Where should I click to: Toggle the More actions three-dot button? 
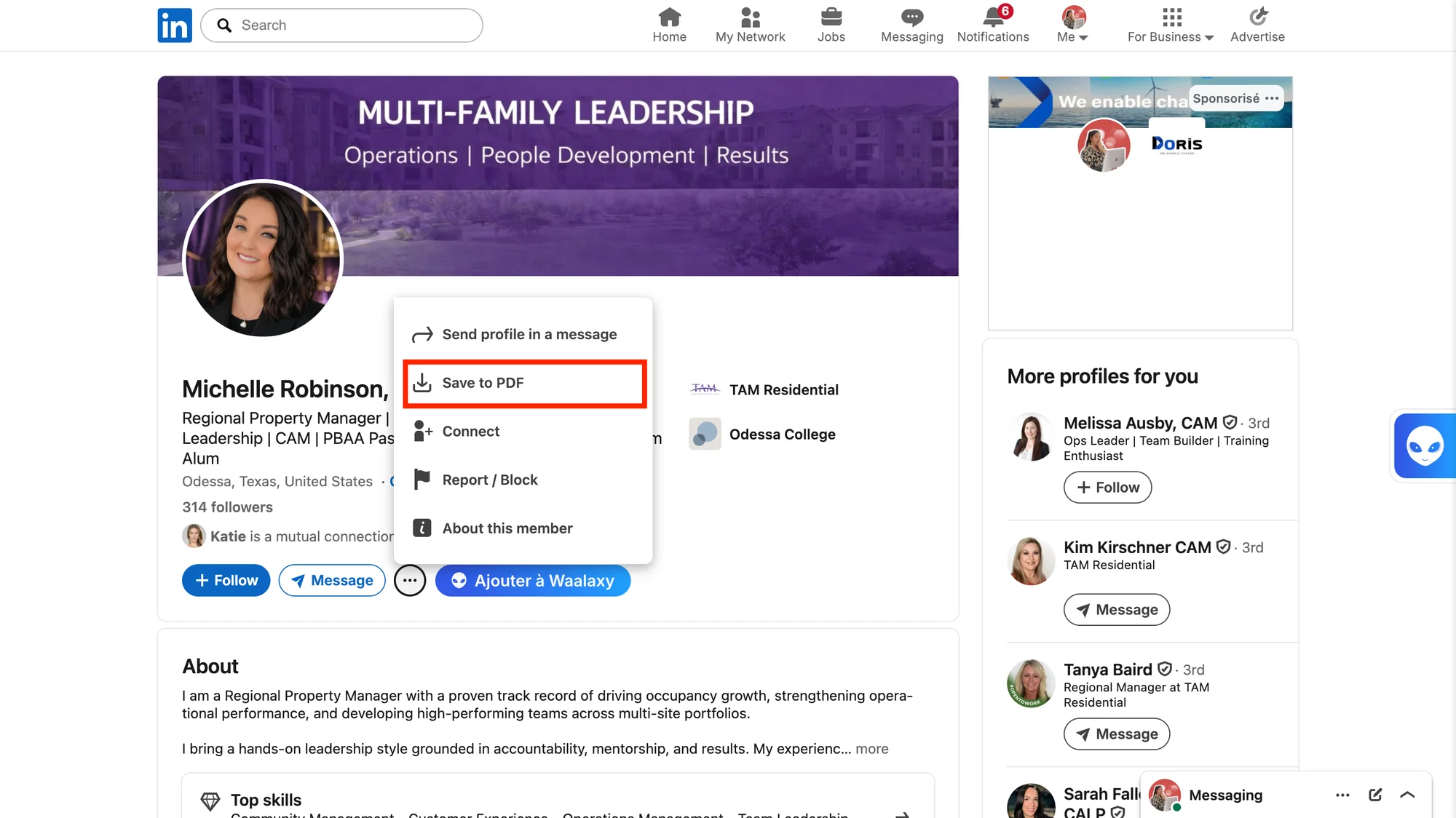pos(410,581)
